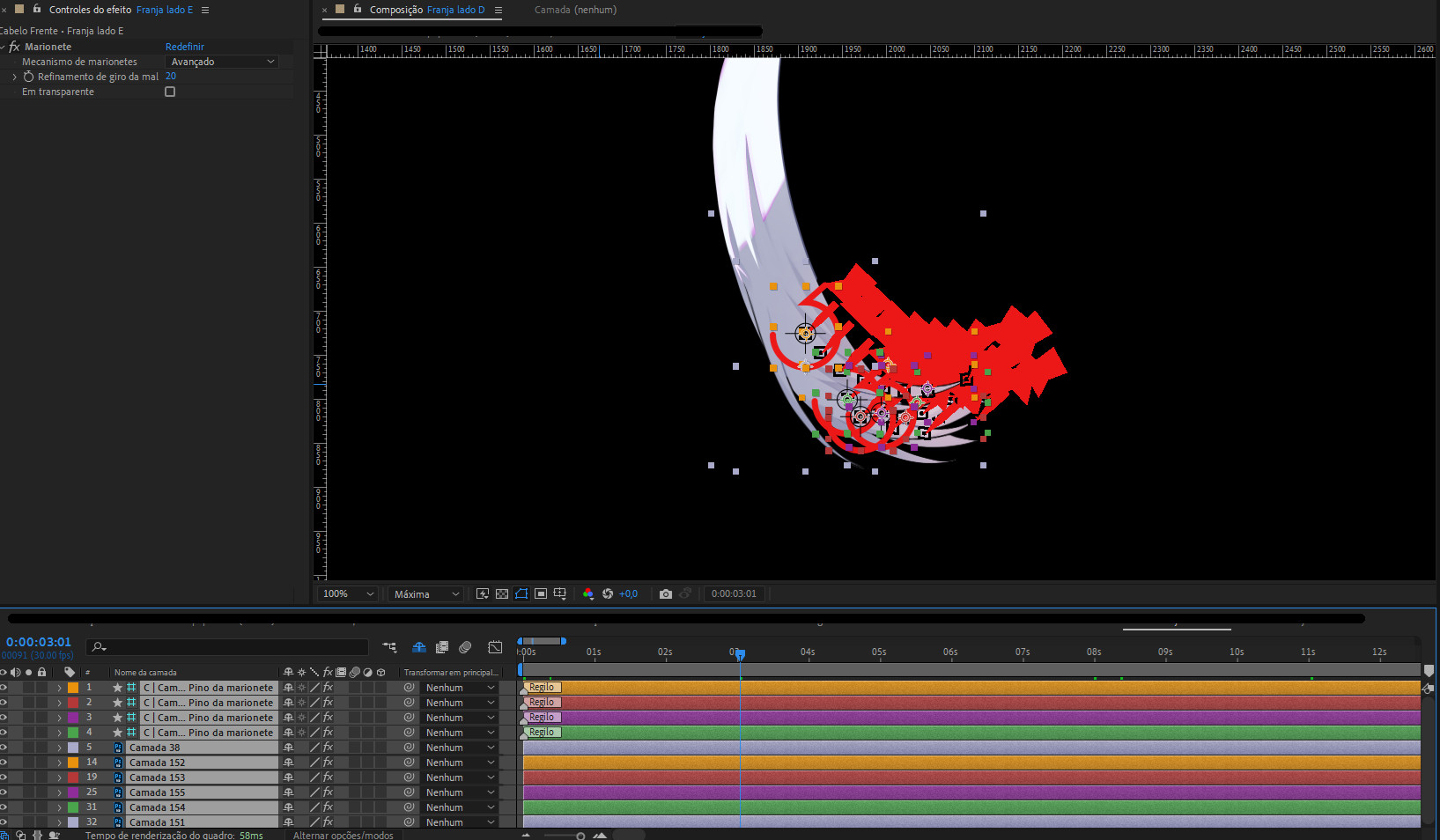
Task: Hide layer 2 using its eye icon
Action: [x=4, y=703]
